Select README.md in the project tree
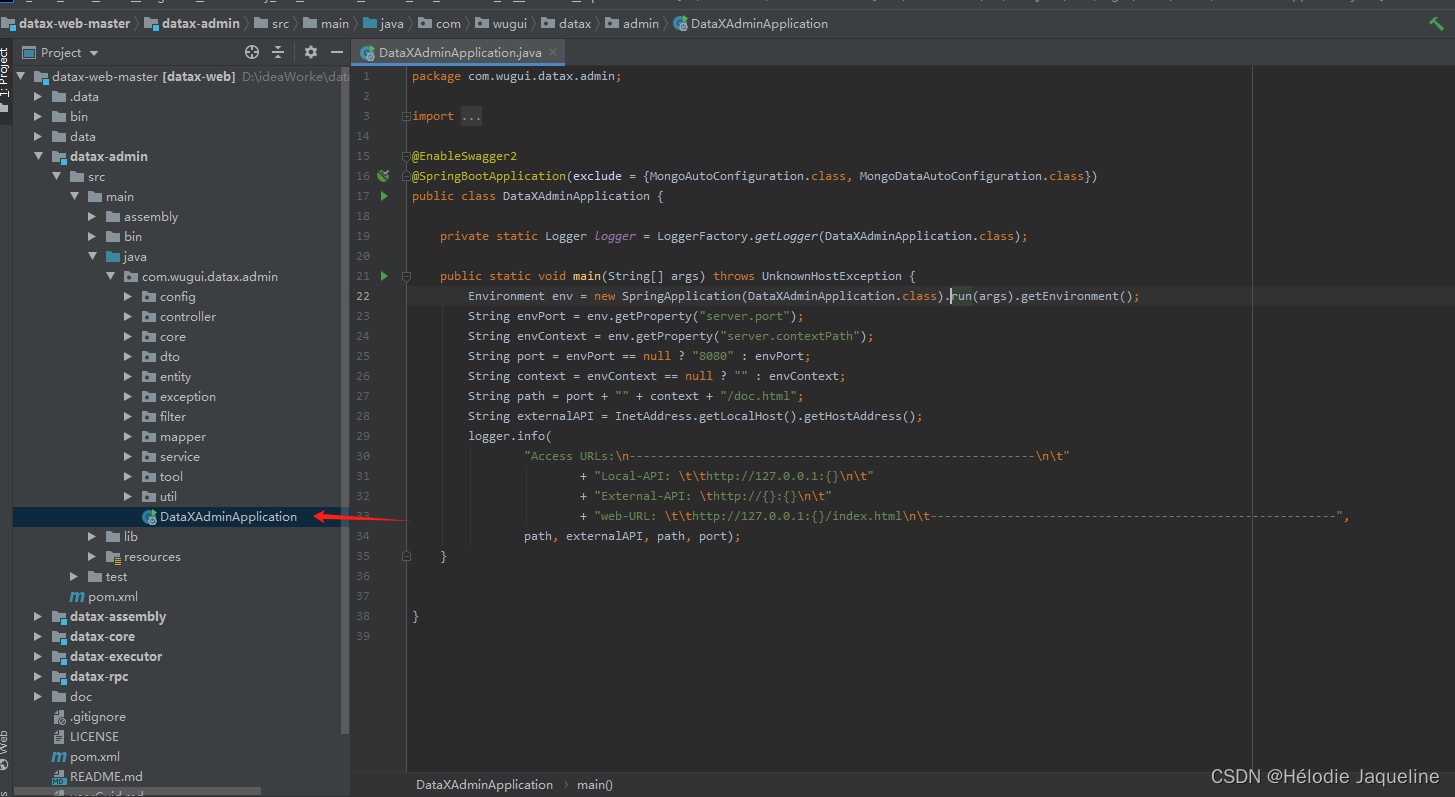 tap(106, 777)
